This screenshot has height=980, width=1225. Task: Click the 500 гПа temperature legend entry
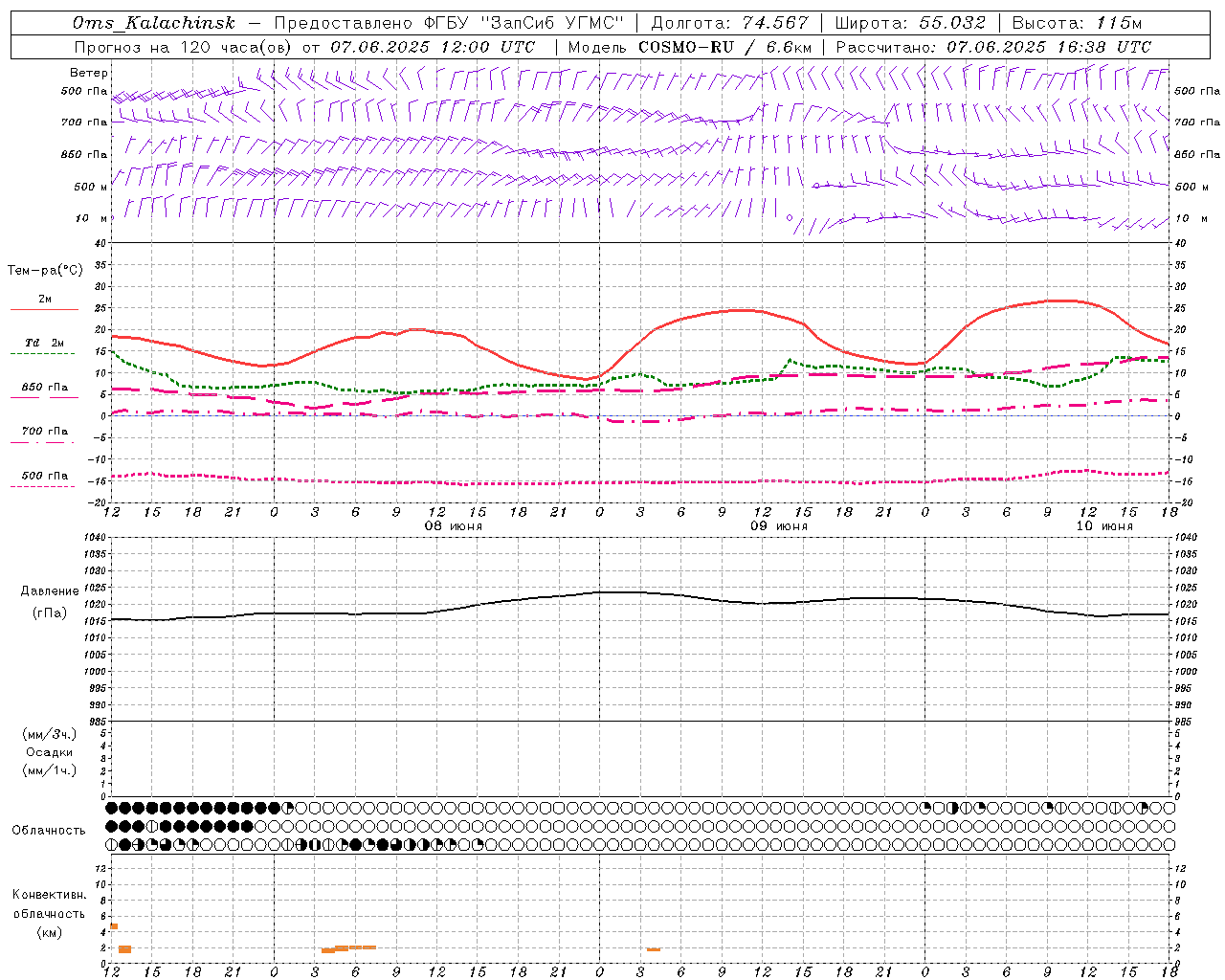click(x=45, y=476)
